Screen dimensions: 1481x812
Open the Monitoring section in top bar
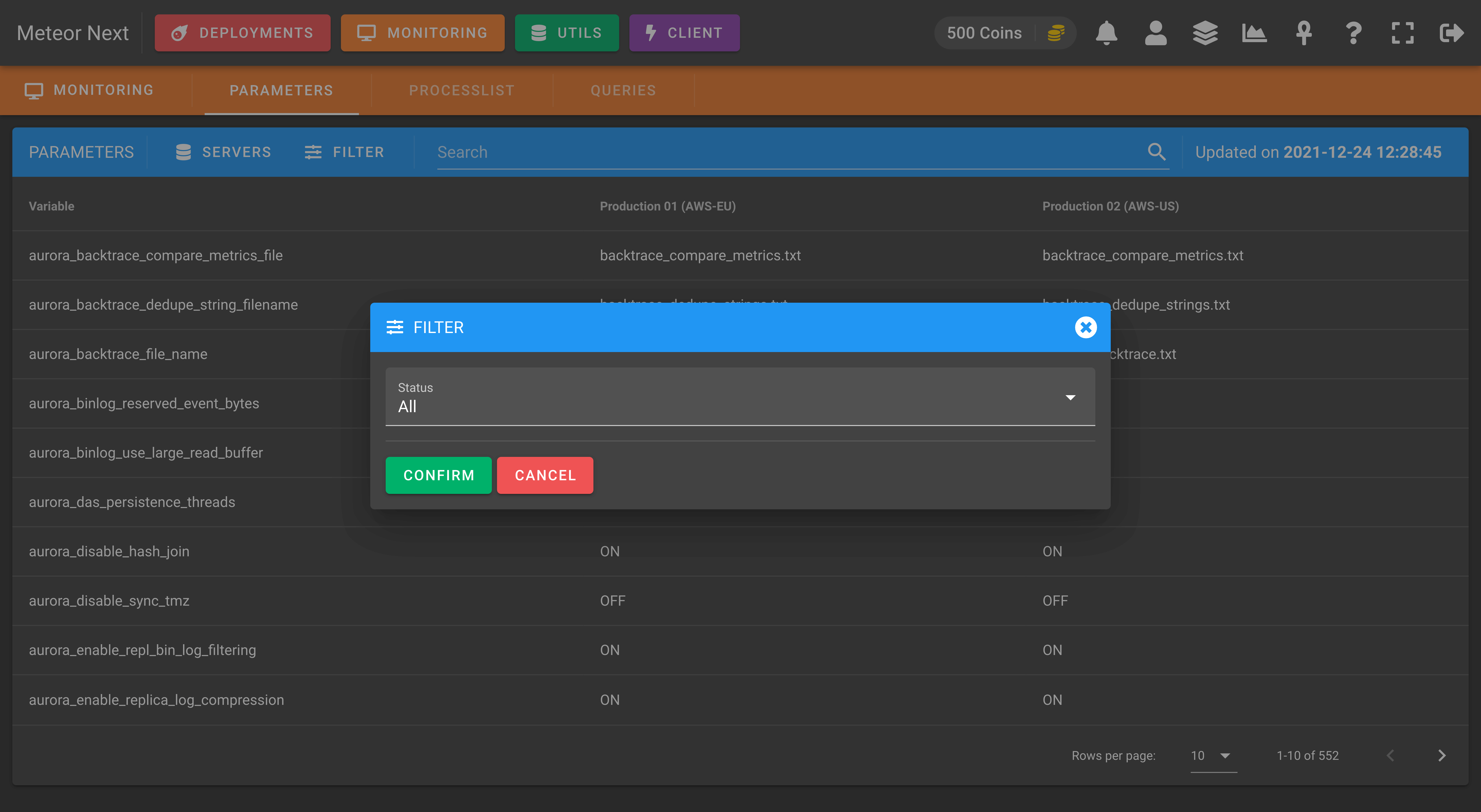click(422, 33)
